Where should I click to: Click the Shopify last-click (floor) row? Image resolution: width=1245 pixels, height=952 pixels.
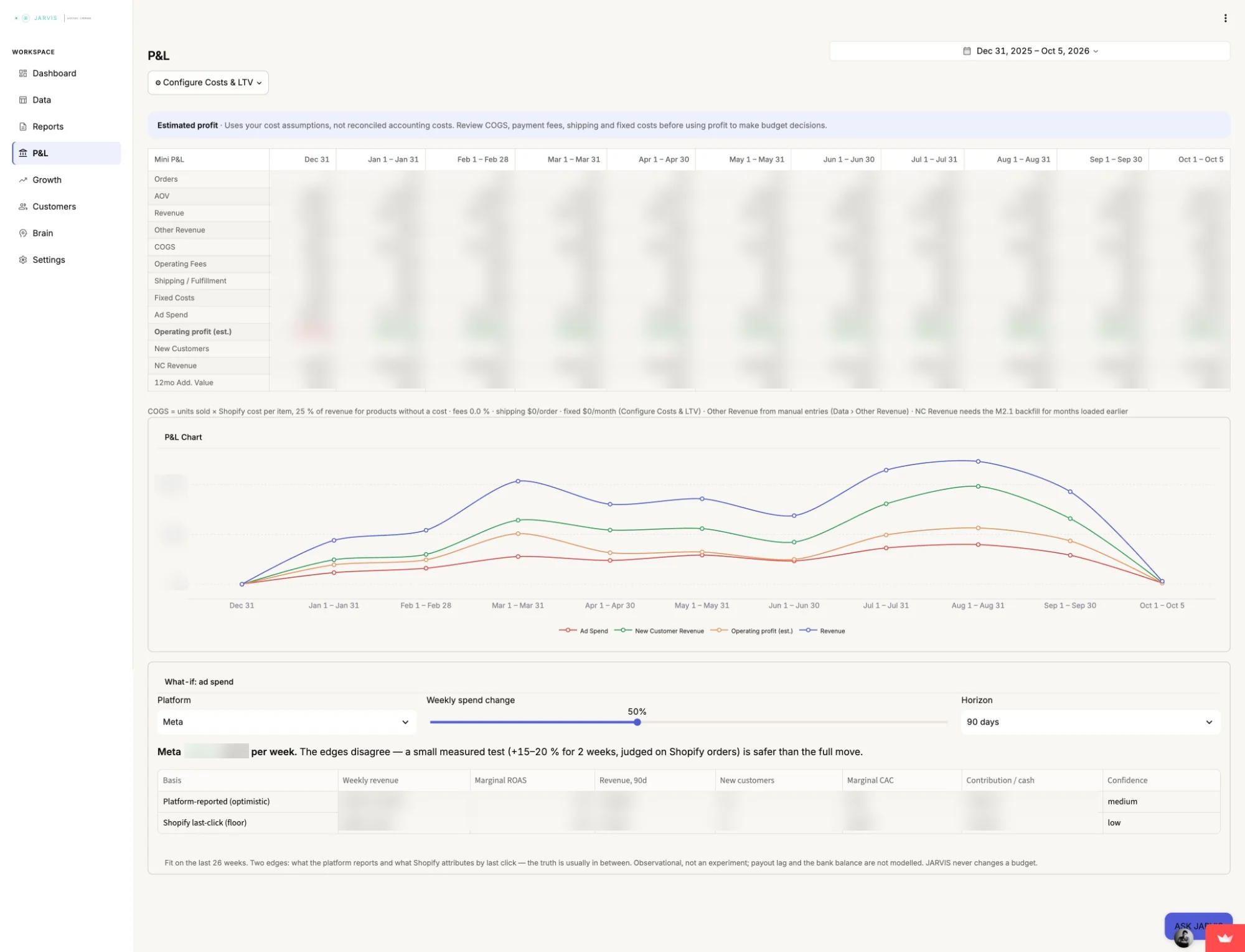pos(688,823)
